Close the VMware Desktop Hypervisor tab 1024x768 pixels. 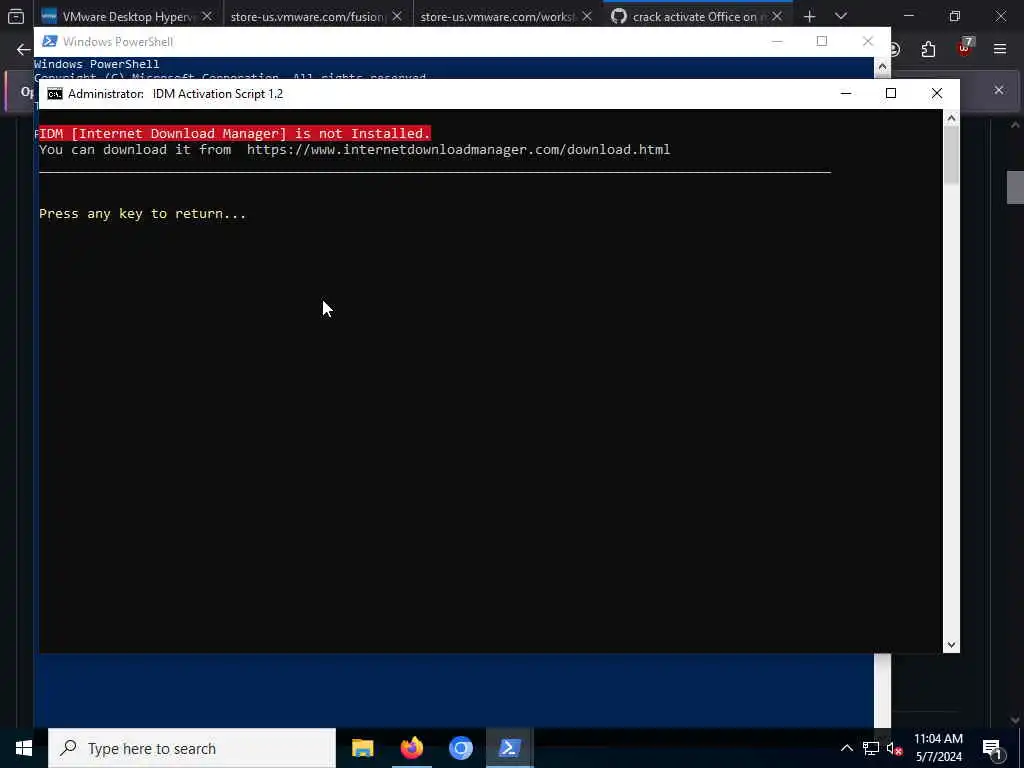click(207, 16)
